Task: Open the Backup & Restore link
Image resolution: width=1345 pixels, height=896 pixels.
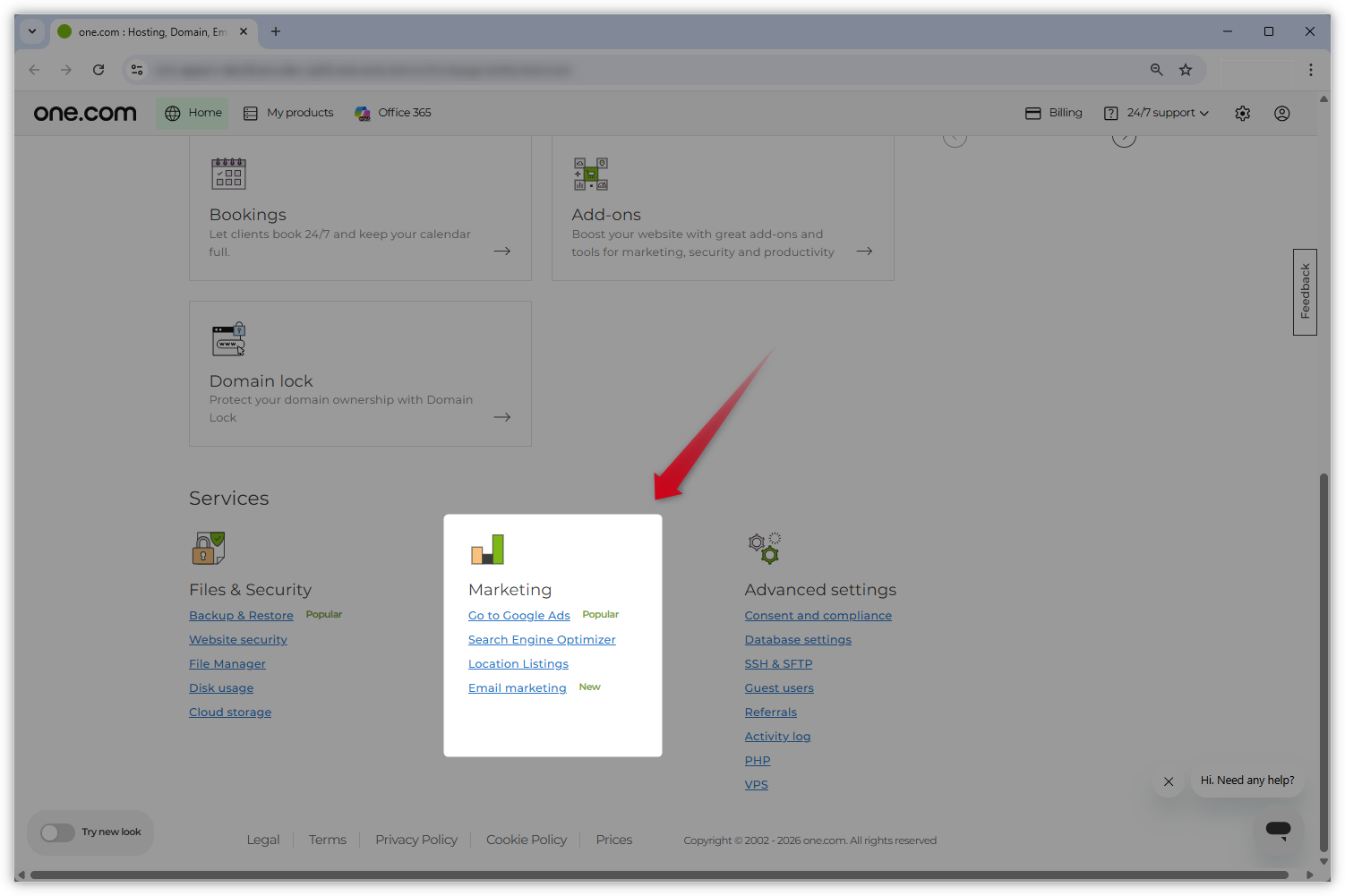Action: [x=241, y=616]
